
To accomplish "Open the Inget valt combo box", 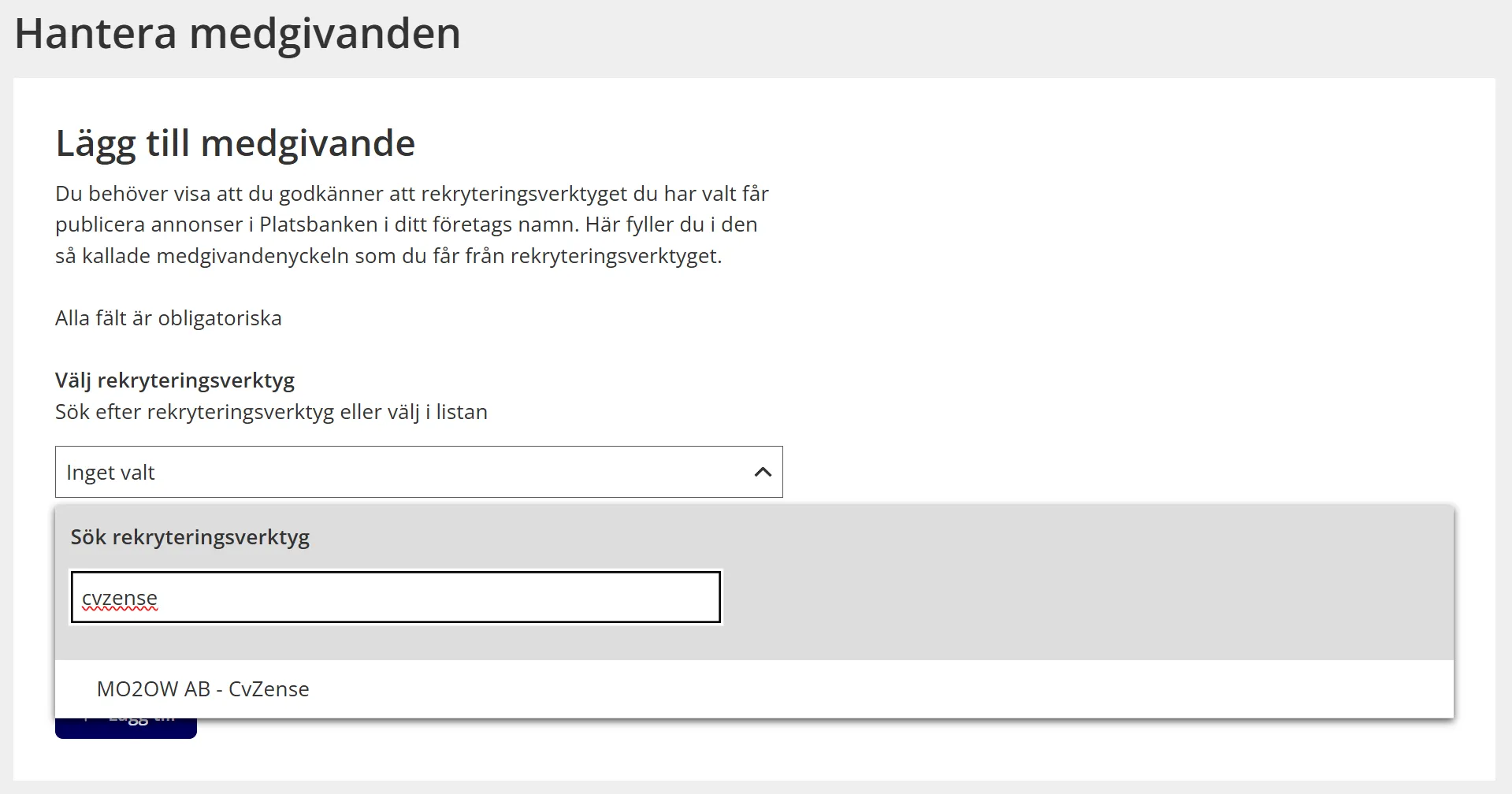I will 418,472.
